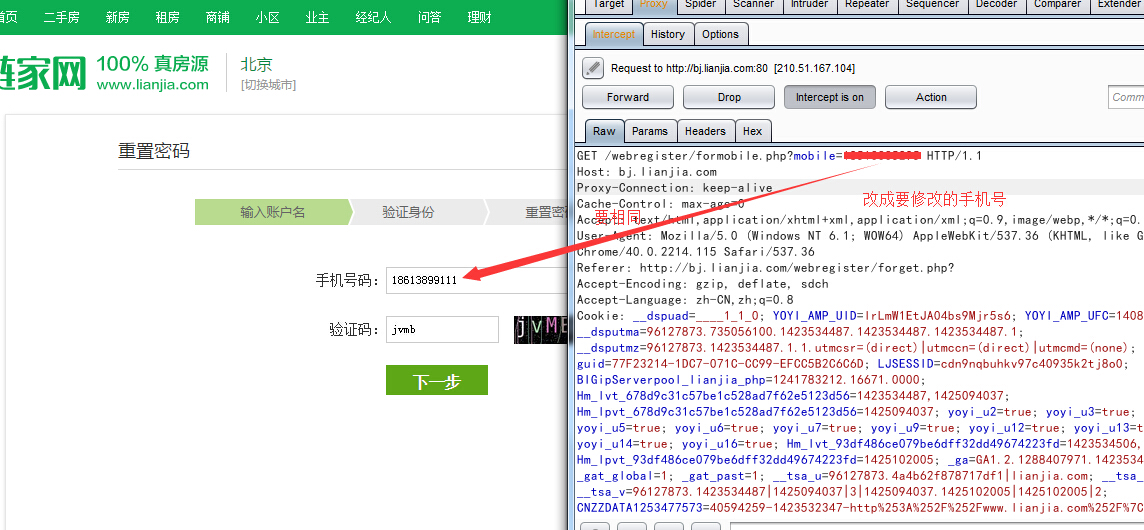Click the 'Accept-Encoding: gzip, deflate, sdch' line
Screen dimensions: 1144x530
coord(702,284)
